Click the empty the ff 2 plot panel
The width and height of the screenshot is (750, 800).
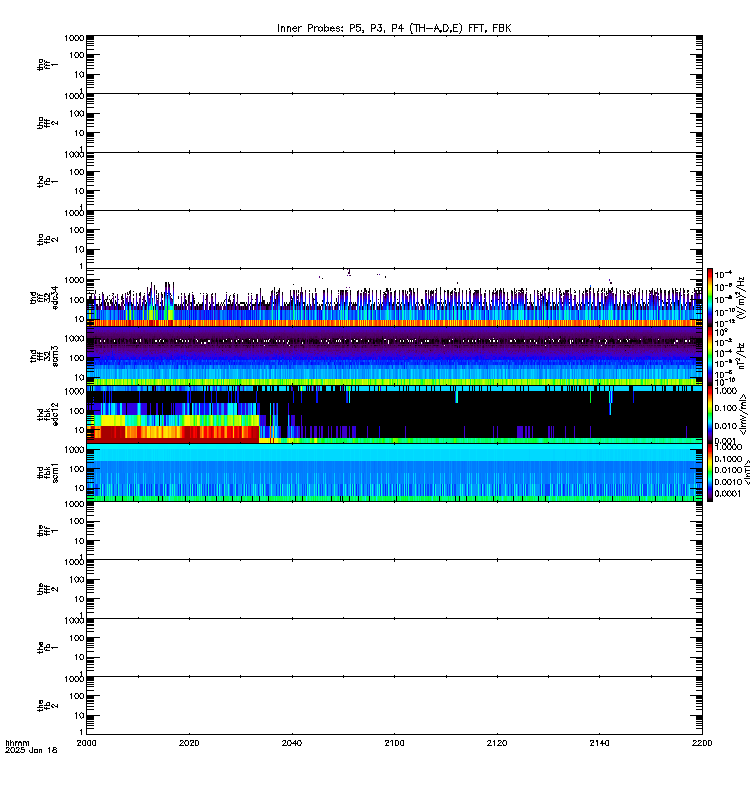tap(394, 589)
